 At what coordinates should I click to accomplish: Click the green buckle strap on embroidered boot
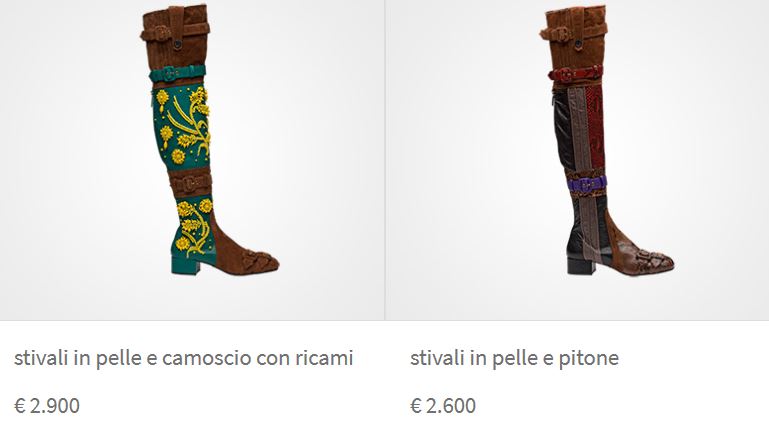pos(177,74)
